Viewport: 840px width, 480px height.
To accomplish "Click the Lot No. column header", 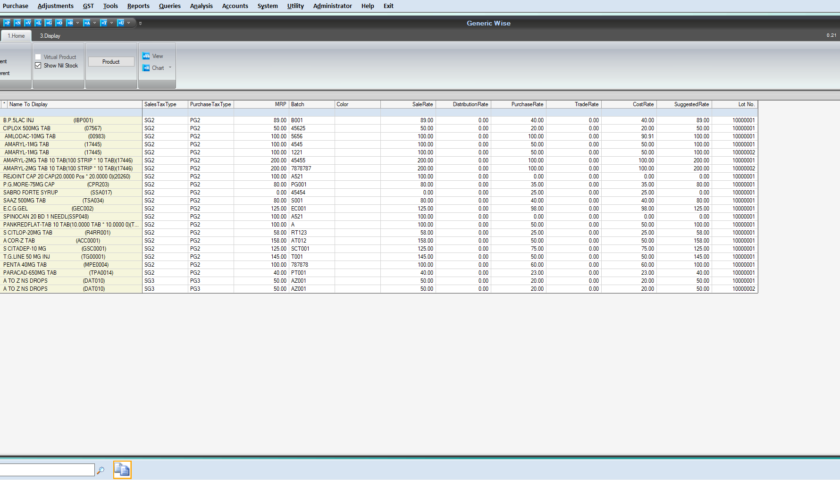I will pos(734,104).
